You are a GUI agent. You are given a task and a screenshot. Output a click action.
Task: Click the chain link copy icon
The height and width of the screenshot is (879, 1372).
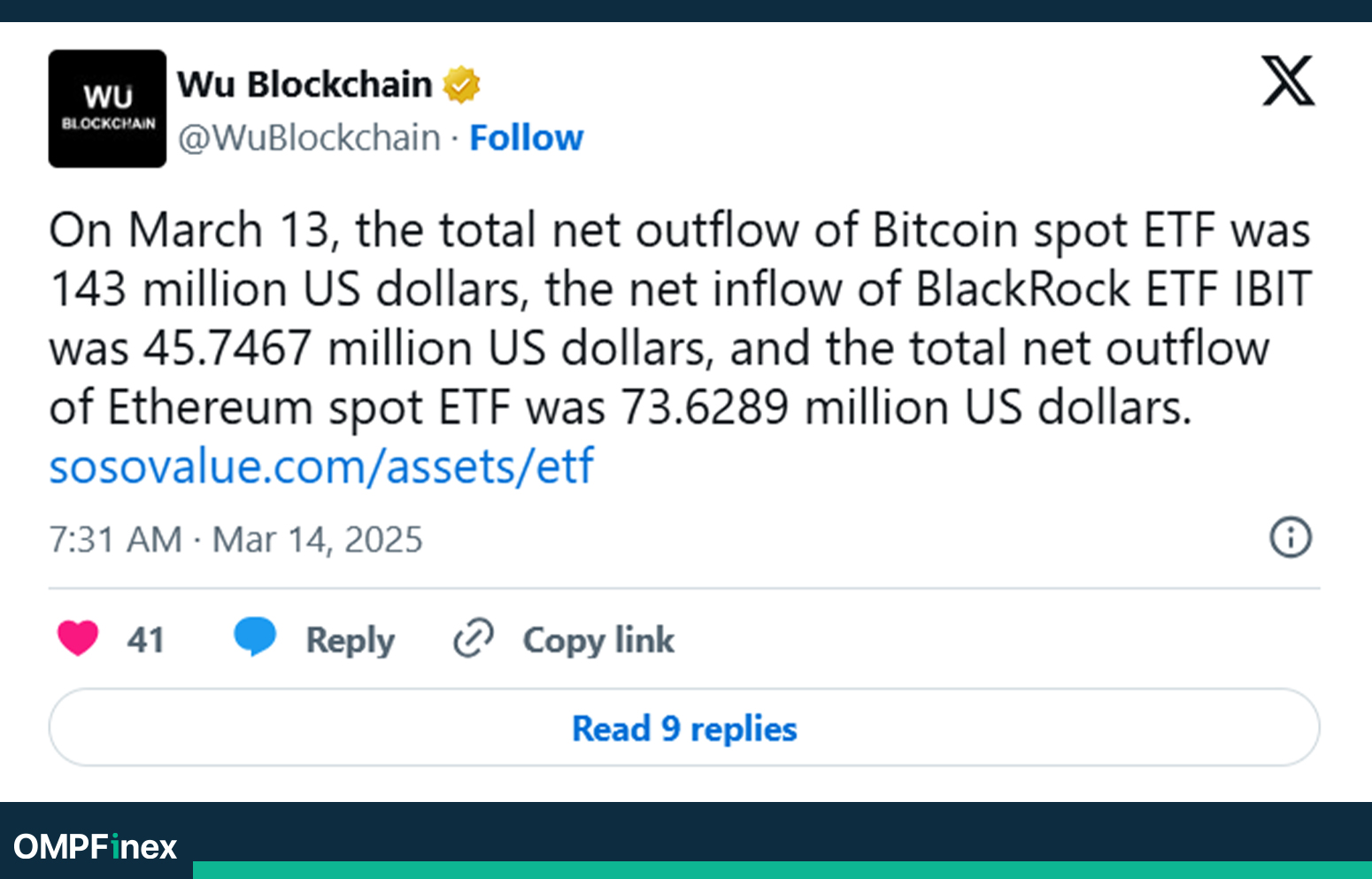[474, 638]
